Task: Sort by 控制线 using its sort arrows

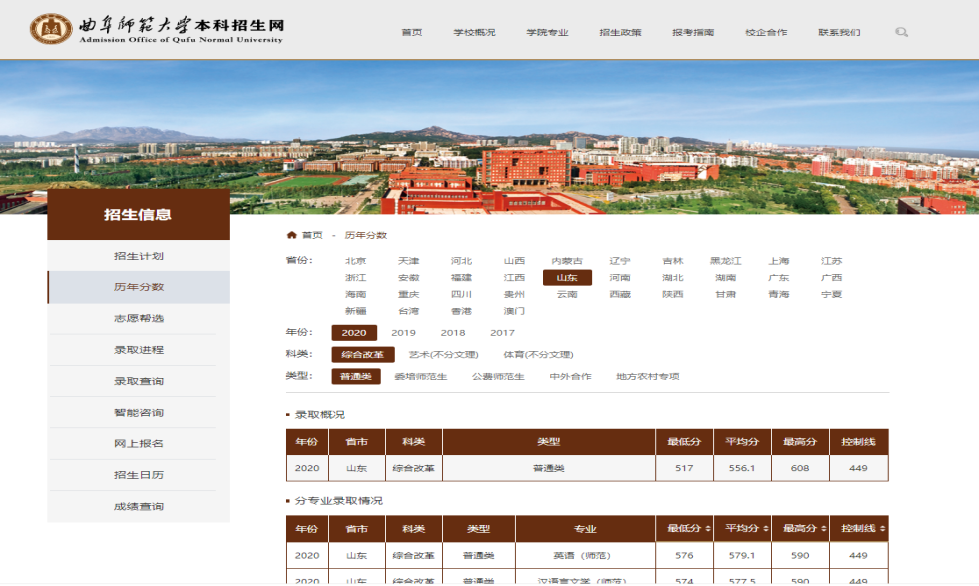Action: click(882, 529)
